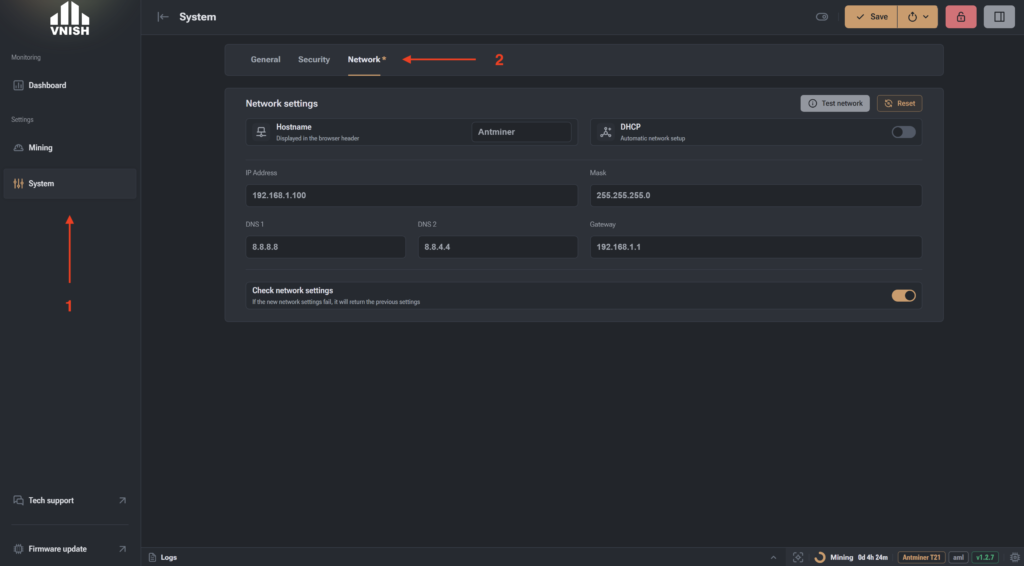
Task: Click the System sliders sidebar icon
Action: [18, 183]
